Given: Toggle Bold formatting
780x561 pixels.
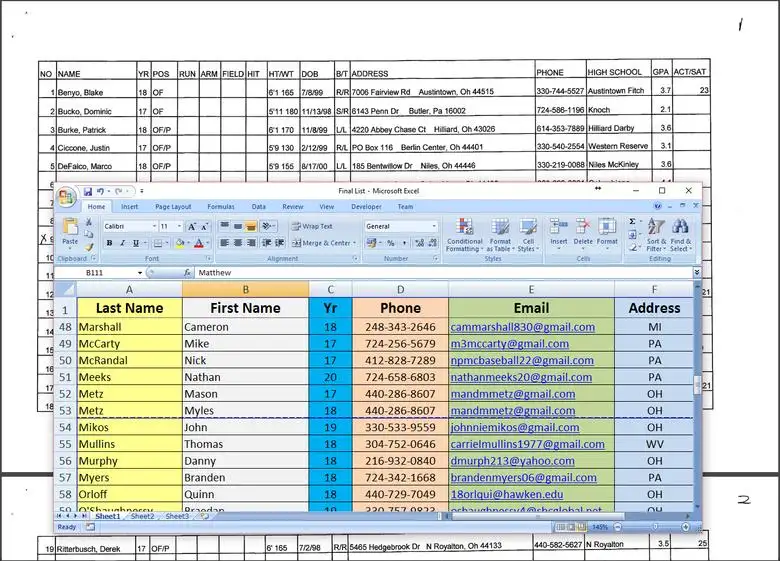Looking at the screenshot, I should (109, 243).
